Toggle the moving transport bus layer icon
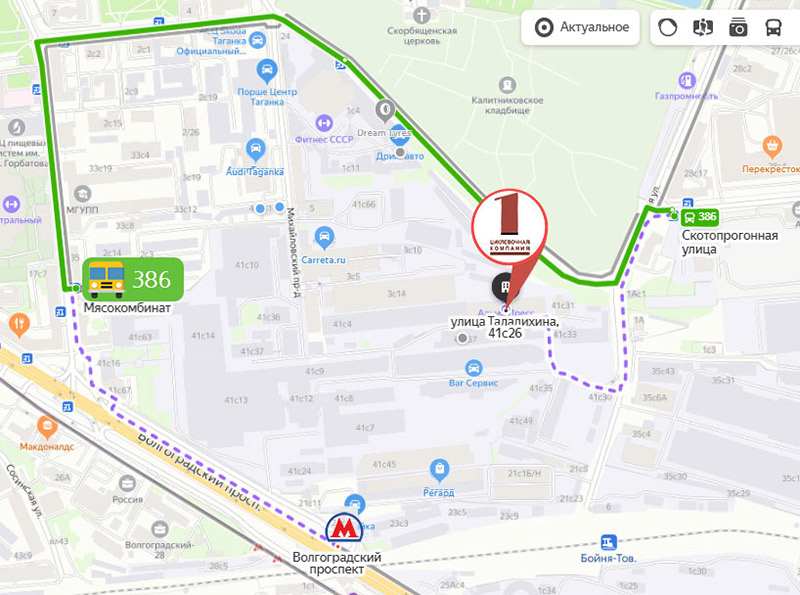The image size is (800, 595). coord(773,27)
